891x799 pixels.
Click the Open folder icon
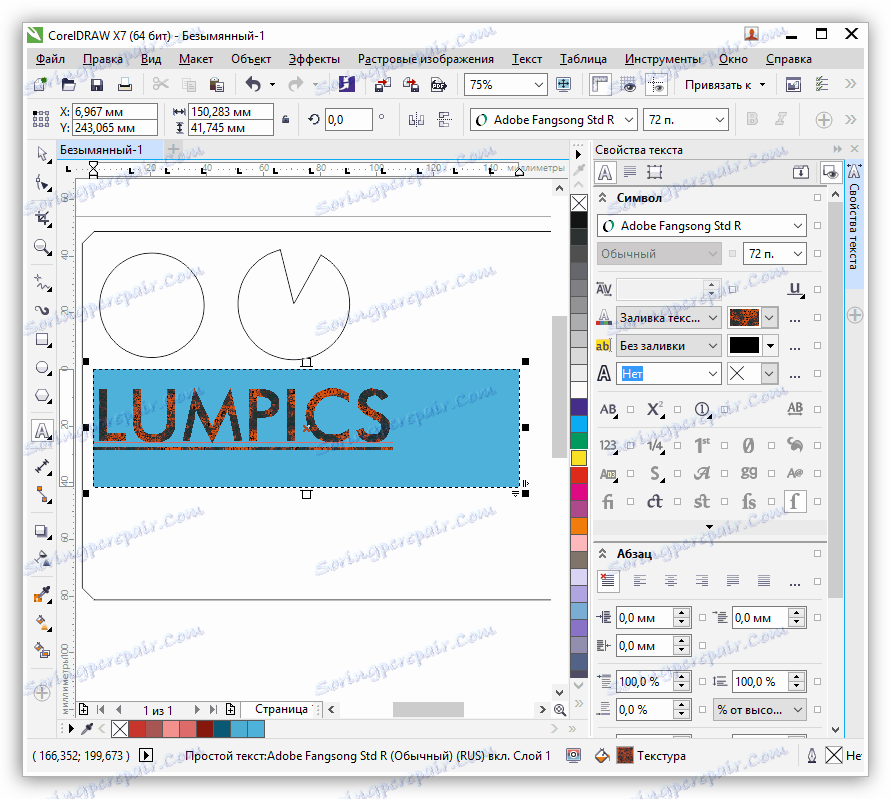[x=69, y=85]
